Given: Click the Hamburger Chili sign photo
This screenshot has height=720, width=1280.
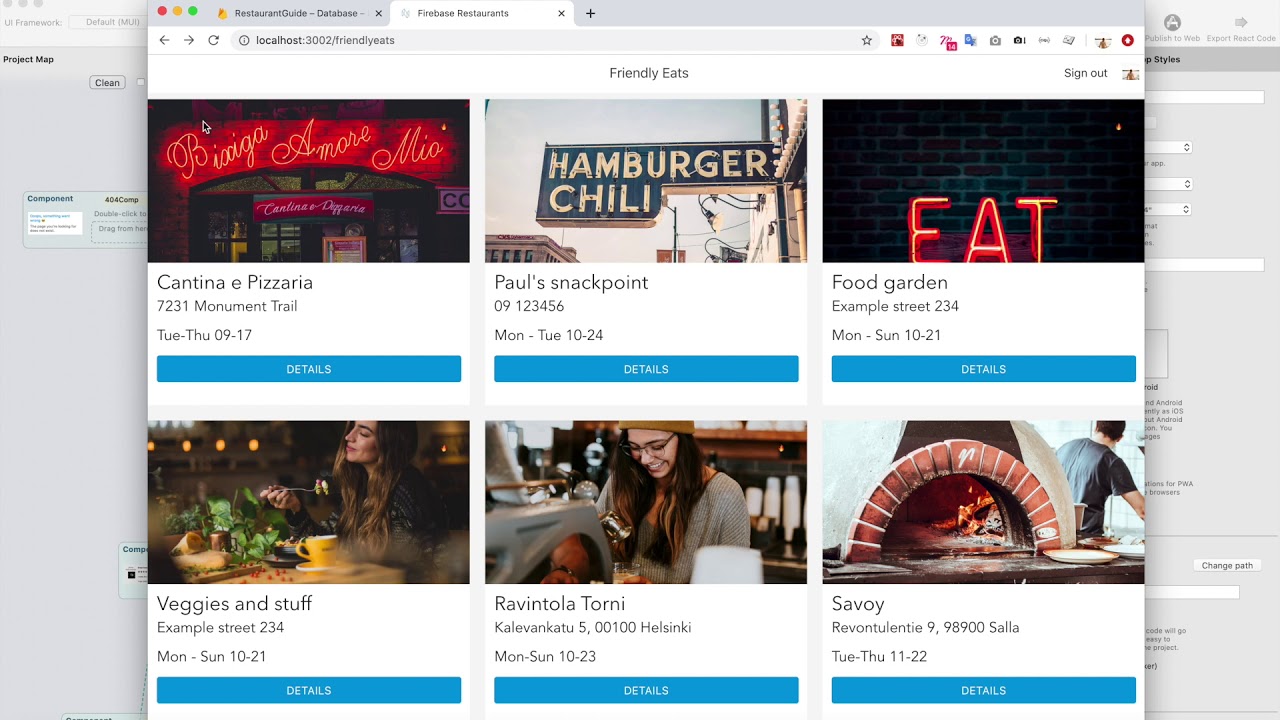Looking at the screenshot, I should [646, 181].
